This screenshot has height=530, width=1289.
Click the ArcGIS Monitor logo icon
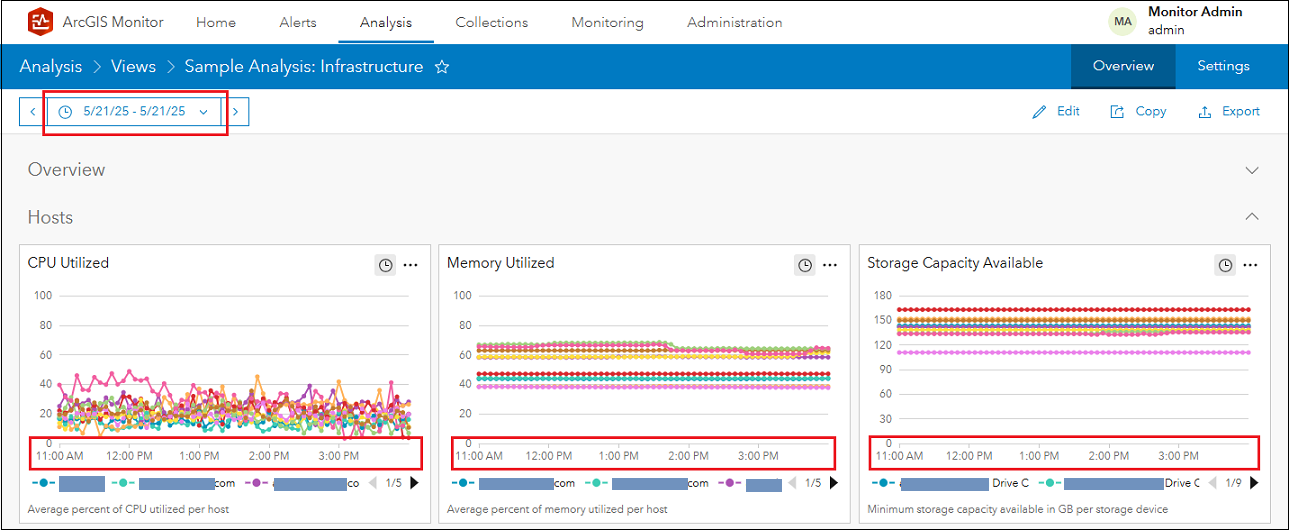tap(40, 21)
